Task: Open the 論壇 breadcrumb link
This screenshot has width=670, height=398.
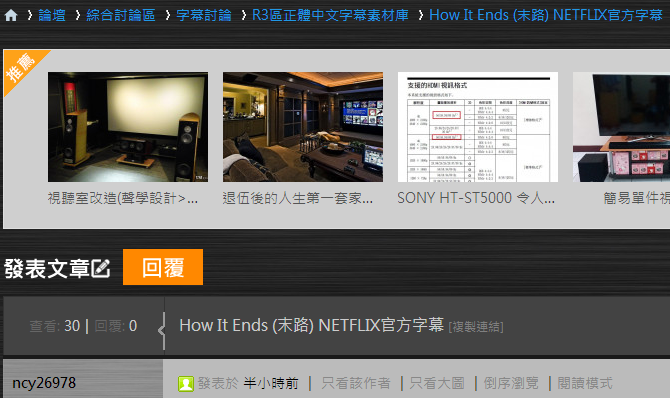Action: click(52, 15)
